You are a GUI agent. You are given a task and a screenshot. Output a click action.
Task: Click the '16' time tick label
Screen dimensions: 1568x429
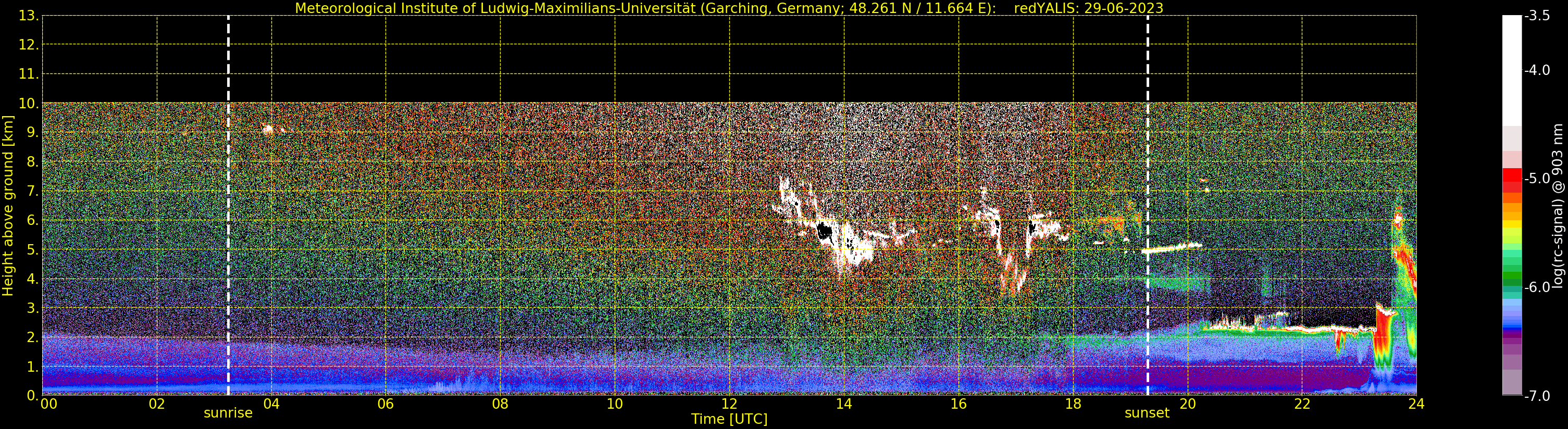tap(959, 404)
